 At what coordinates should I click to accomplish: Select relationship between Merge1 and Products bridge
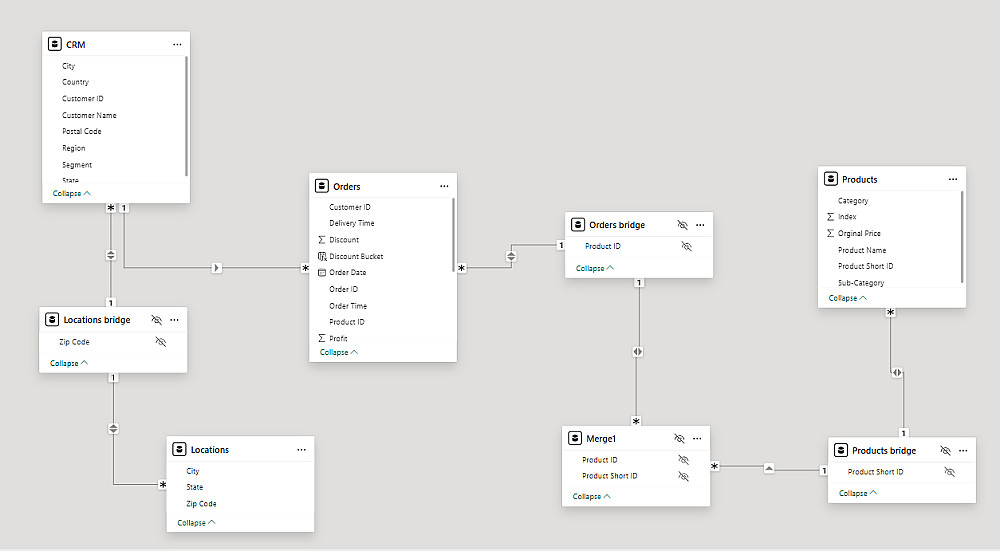coord(769,469)
